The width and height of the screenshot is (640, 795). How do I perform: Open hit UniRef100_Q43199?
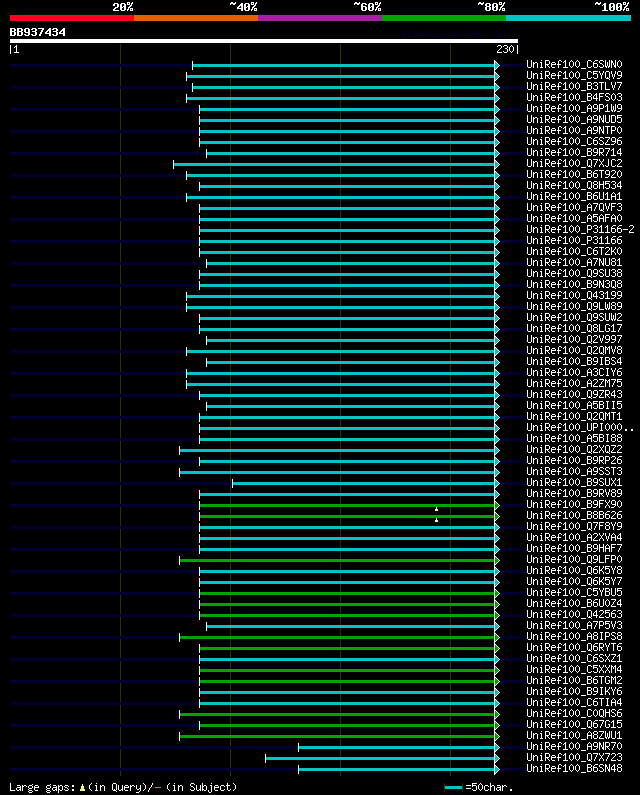click(574, 296)
